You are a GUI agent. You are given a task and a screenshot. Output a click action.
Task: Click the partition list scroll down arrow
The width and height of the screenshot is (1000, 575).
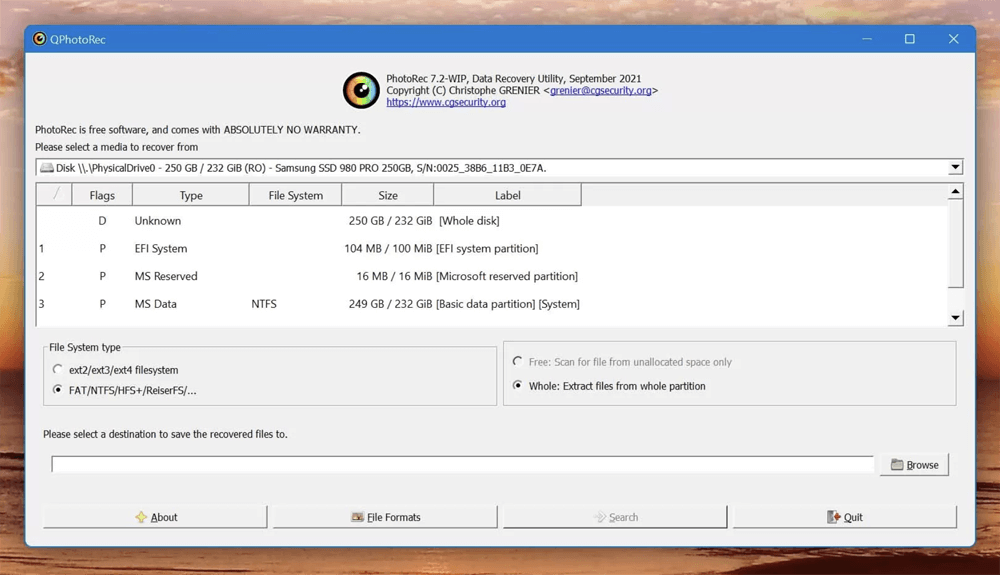pyautogui.click(x=955, y=318)
